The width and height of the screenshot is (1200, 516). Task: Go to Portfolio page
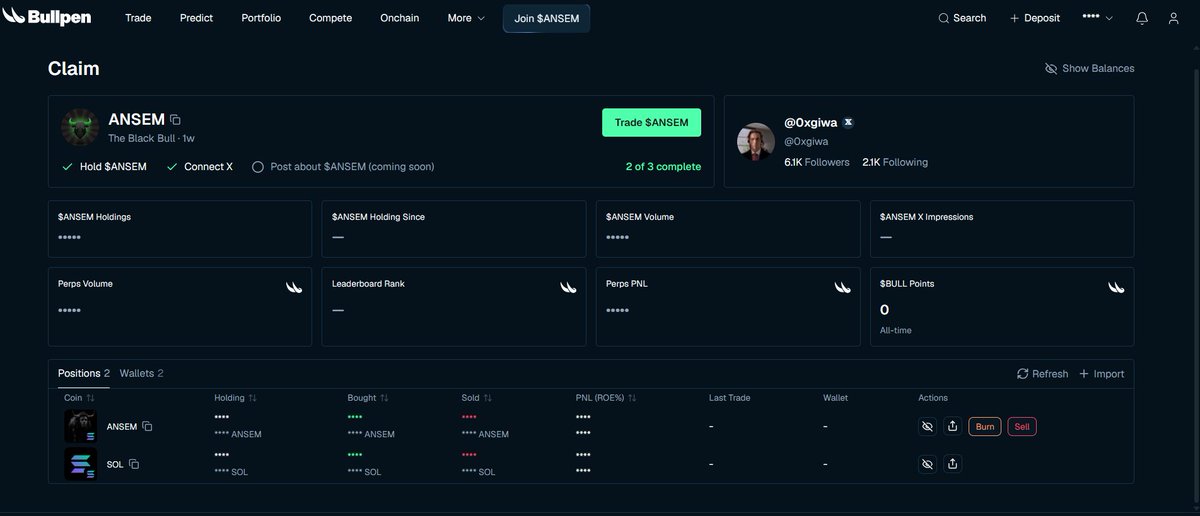[x=261, y=18]
